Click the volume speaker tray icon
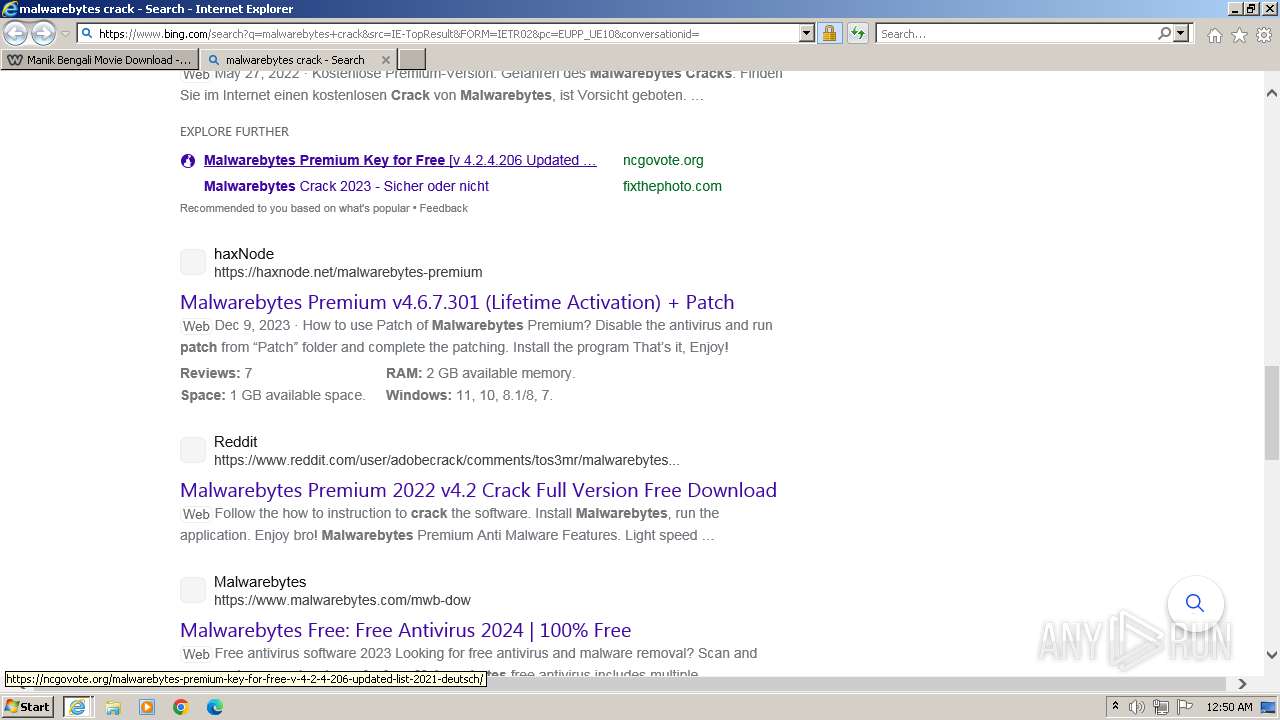 (1137, 707)
